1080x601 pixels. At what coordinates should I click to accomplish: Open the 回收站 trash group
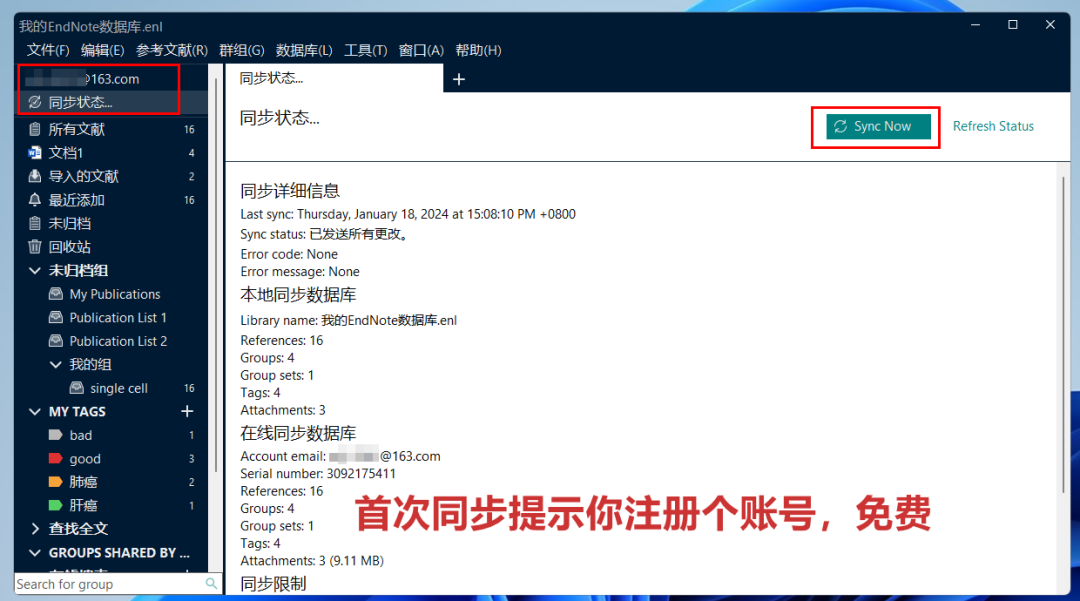point(111,246)
